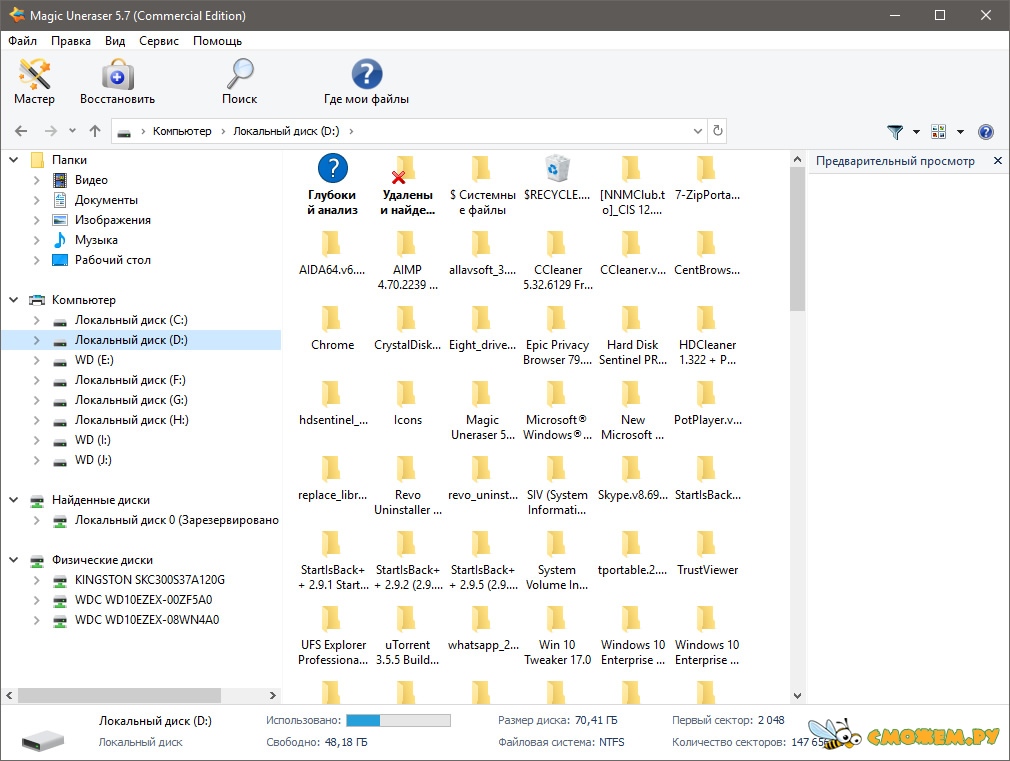Select Локальный диск 0 found disk
1010x761 pixels.
(176, 520)
